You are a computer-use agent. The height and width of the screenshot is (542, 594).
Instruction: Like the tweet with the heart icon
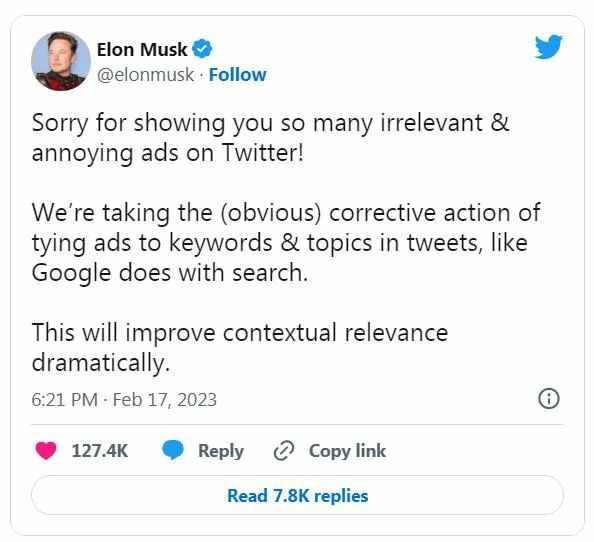point(46,451)
